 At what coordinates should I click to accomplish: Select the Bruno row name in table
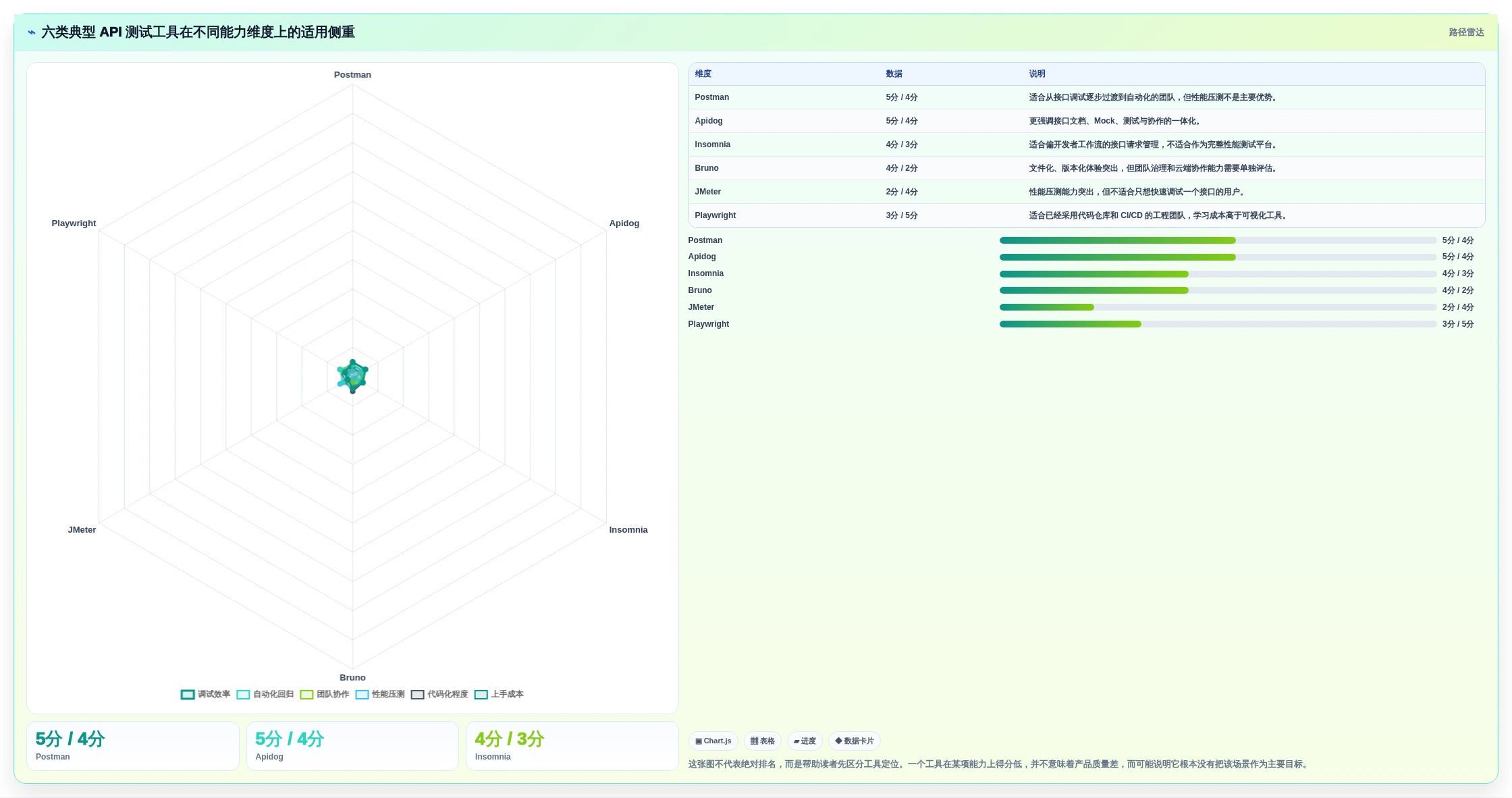tap(707, 168)
